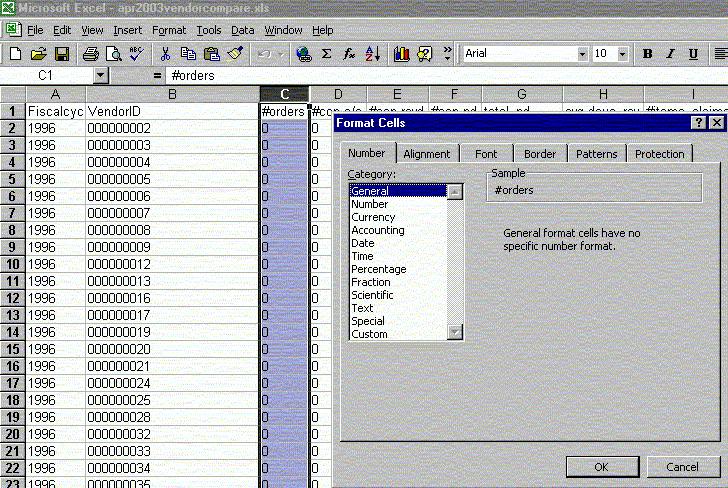Expand More Buttons toolbar chevron
The width and height of the screenshot is (728, 488).
447,54
